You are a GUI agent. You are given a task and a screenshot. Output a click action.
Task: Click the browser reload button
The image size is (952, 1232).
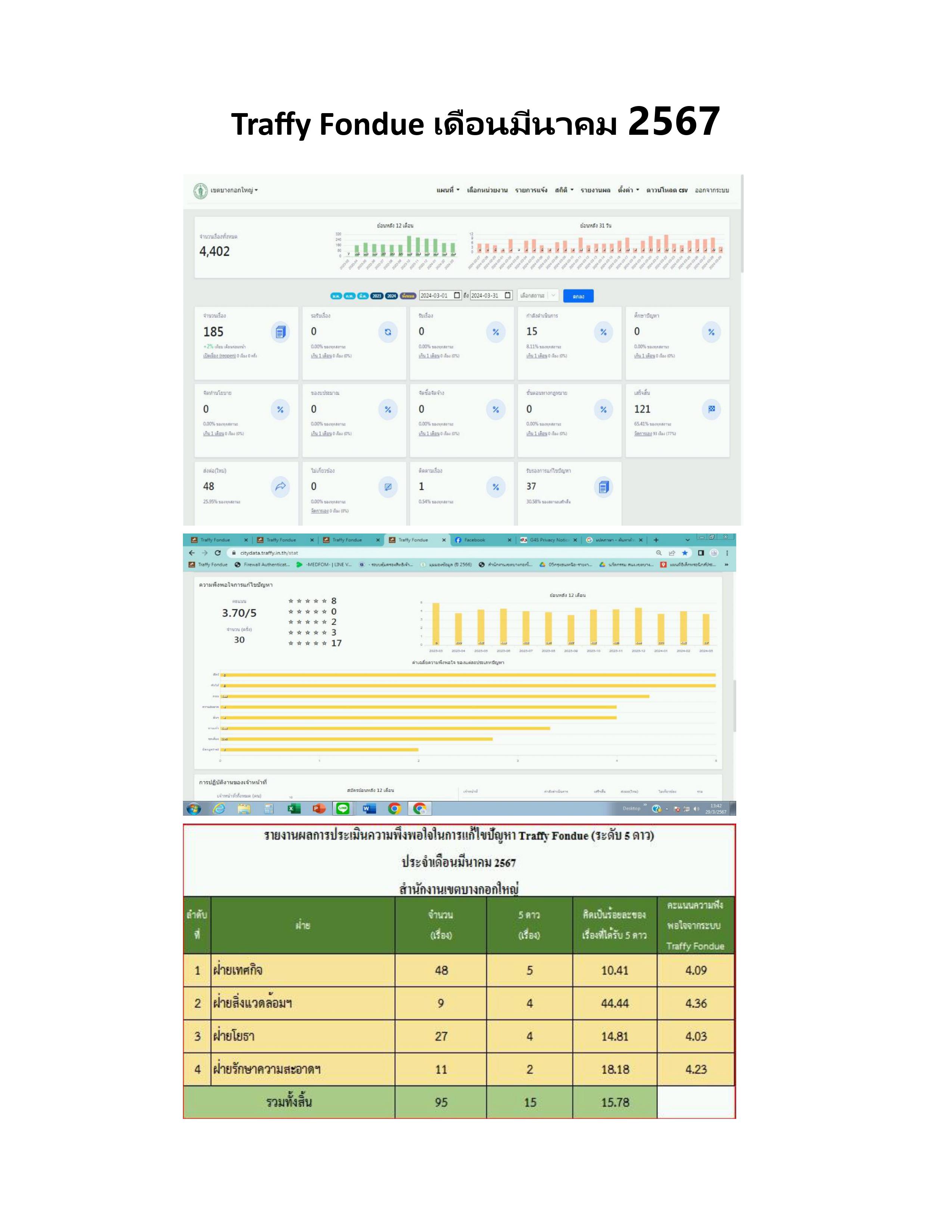point(218,553)
